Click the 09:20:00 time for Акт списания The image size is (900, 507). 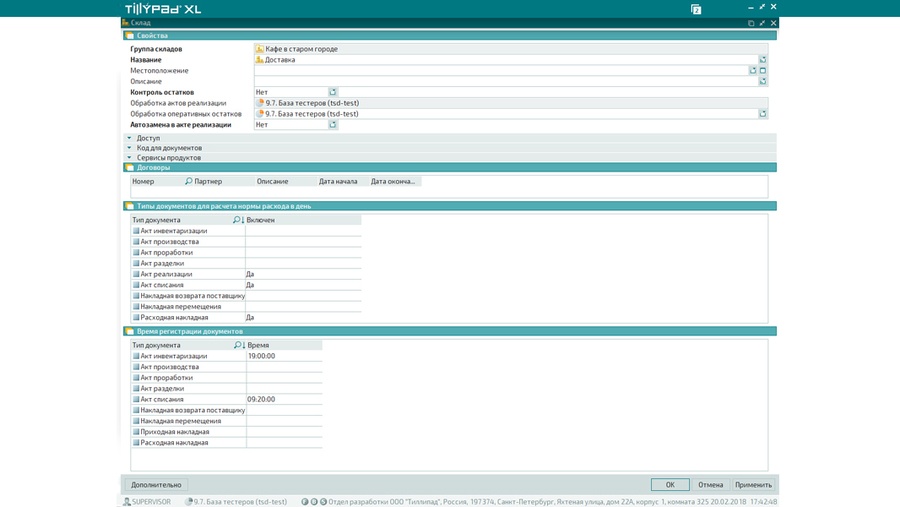[261, 399]
